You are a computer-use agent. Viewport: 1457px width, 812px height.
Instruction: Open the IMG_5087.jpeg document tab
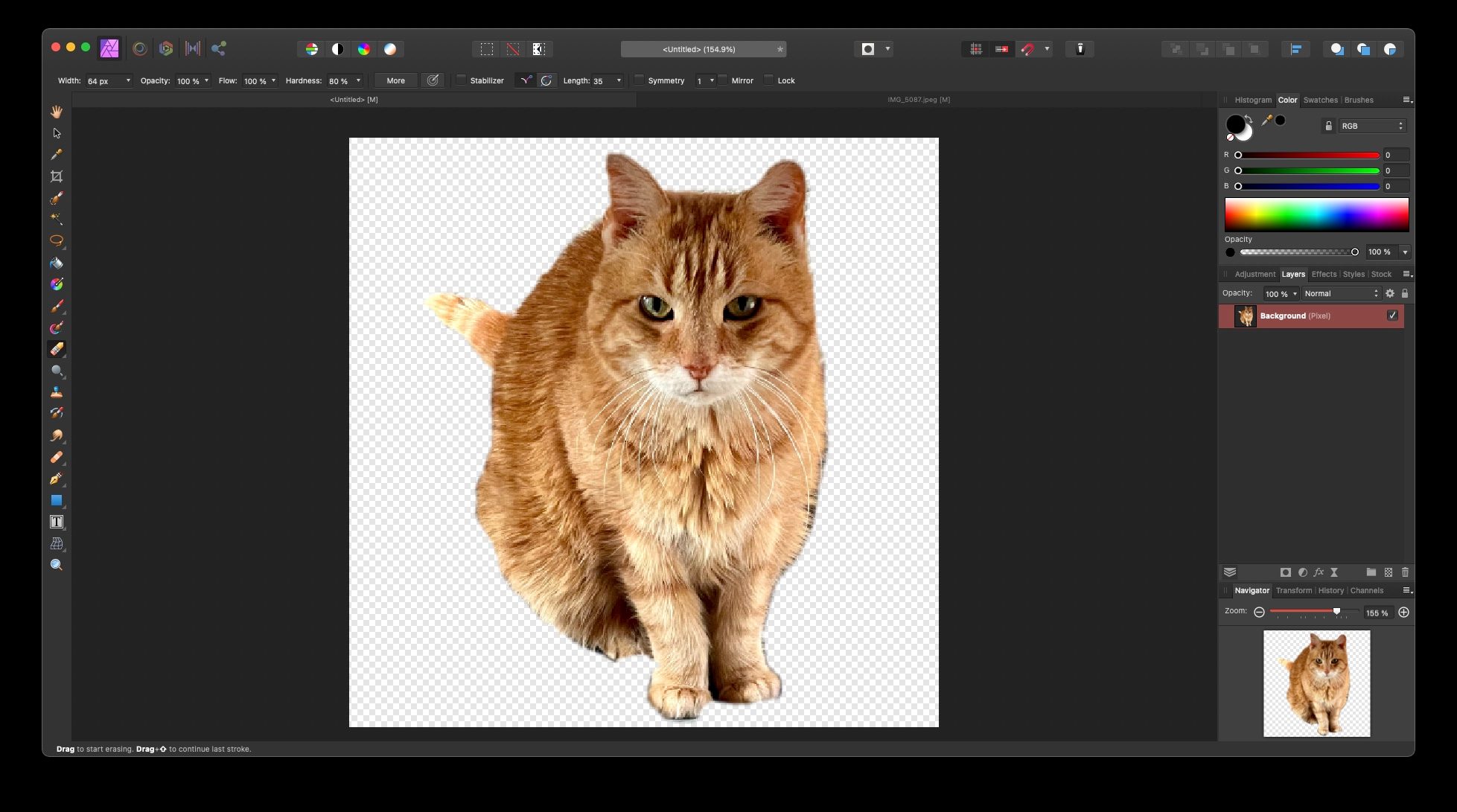point(918,100)
